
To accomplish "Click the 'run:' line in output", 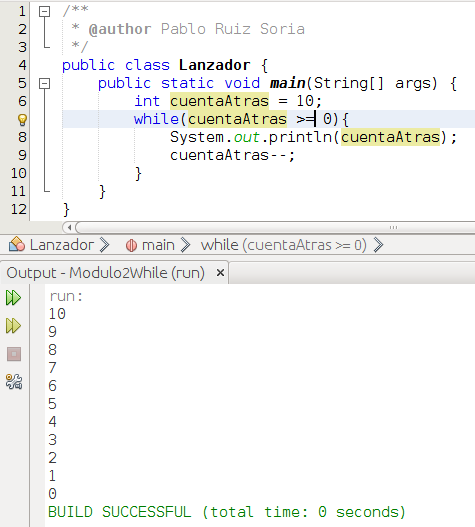I will click(66, 296).
